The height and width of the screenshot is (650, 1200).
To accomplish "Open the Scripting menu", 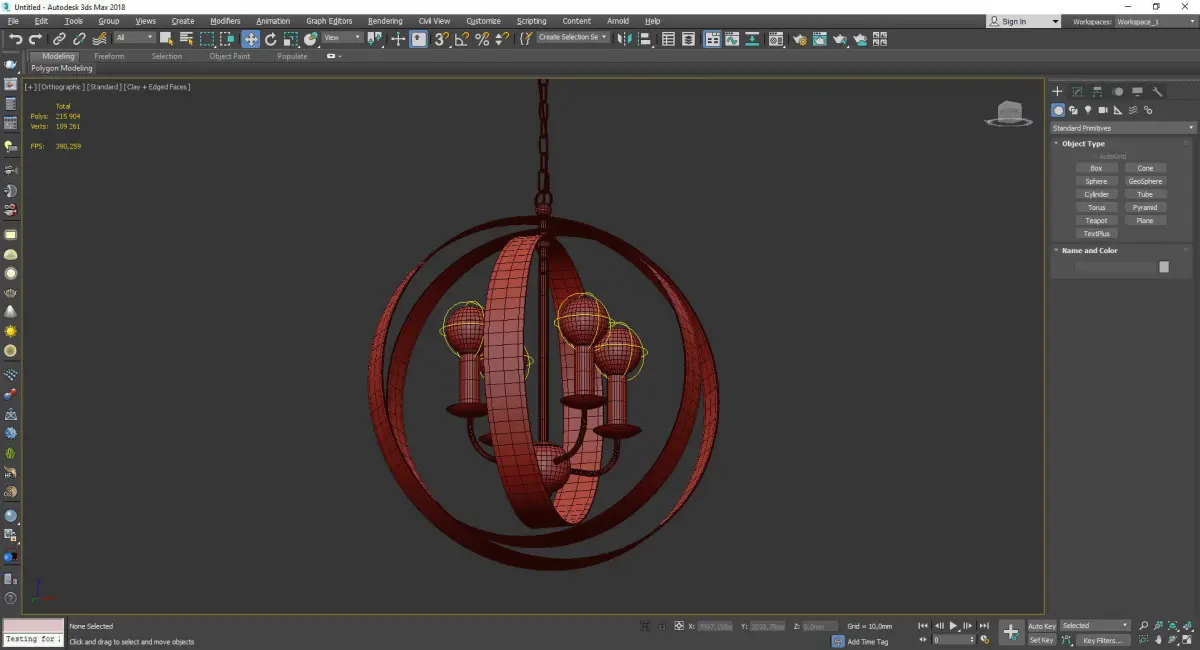I will click(531, 21).
